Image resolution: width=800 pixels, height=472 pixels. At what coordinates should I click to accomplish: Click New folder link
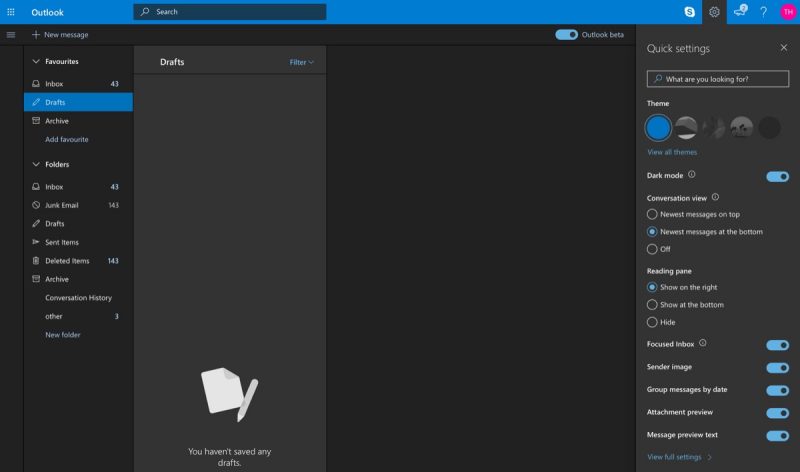63,335
